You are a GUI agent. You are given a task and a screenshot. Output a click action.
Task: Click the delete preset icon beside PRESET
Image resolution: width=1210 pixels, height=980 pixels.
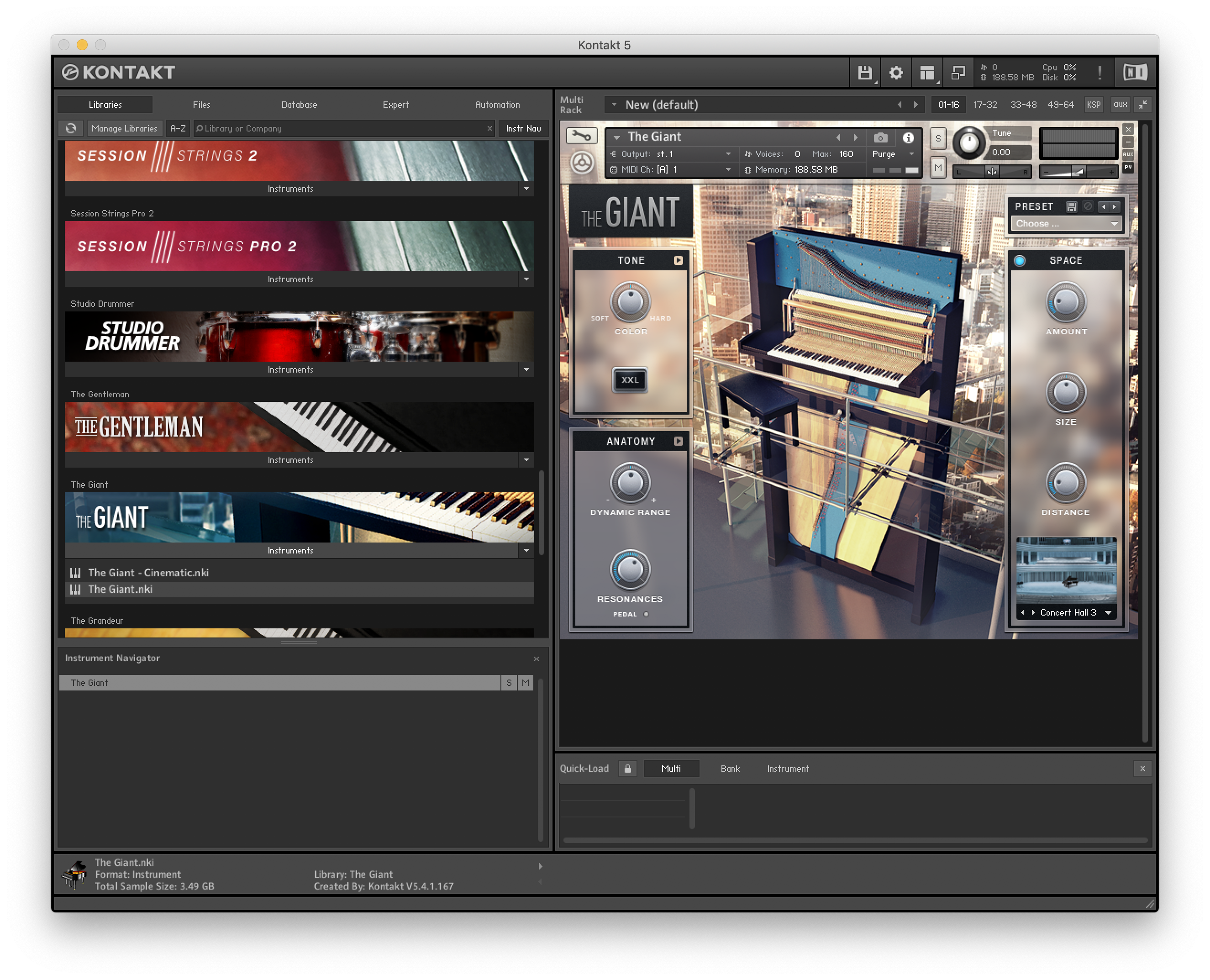pos(1088,206)
